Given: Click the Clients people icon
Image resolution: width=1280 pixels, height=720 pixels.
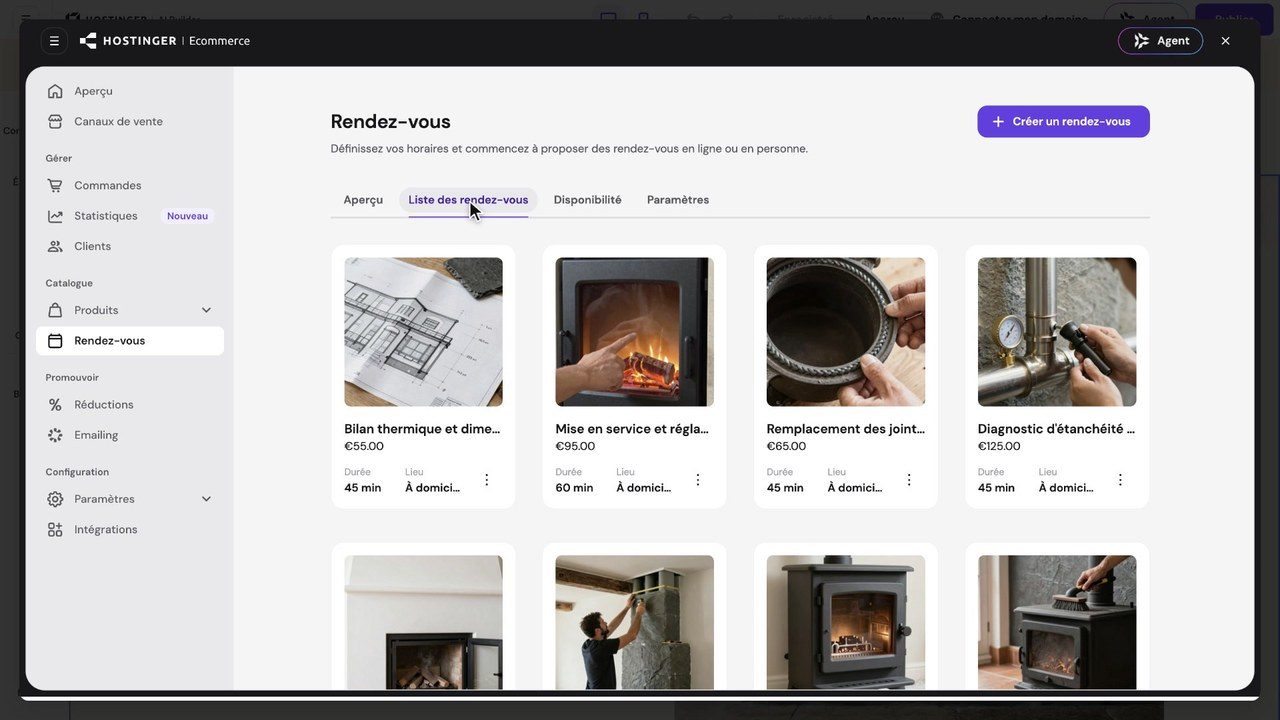Looking at the screenshot, I should tap(55, 246).
